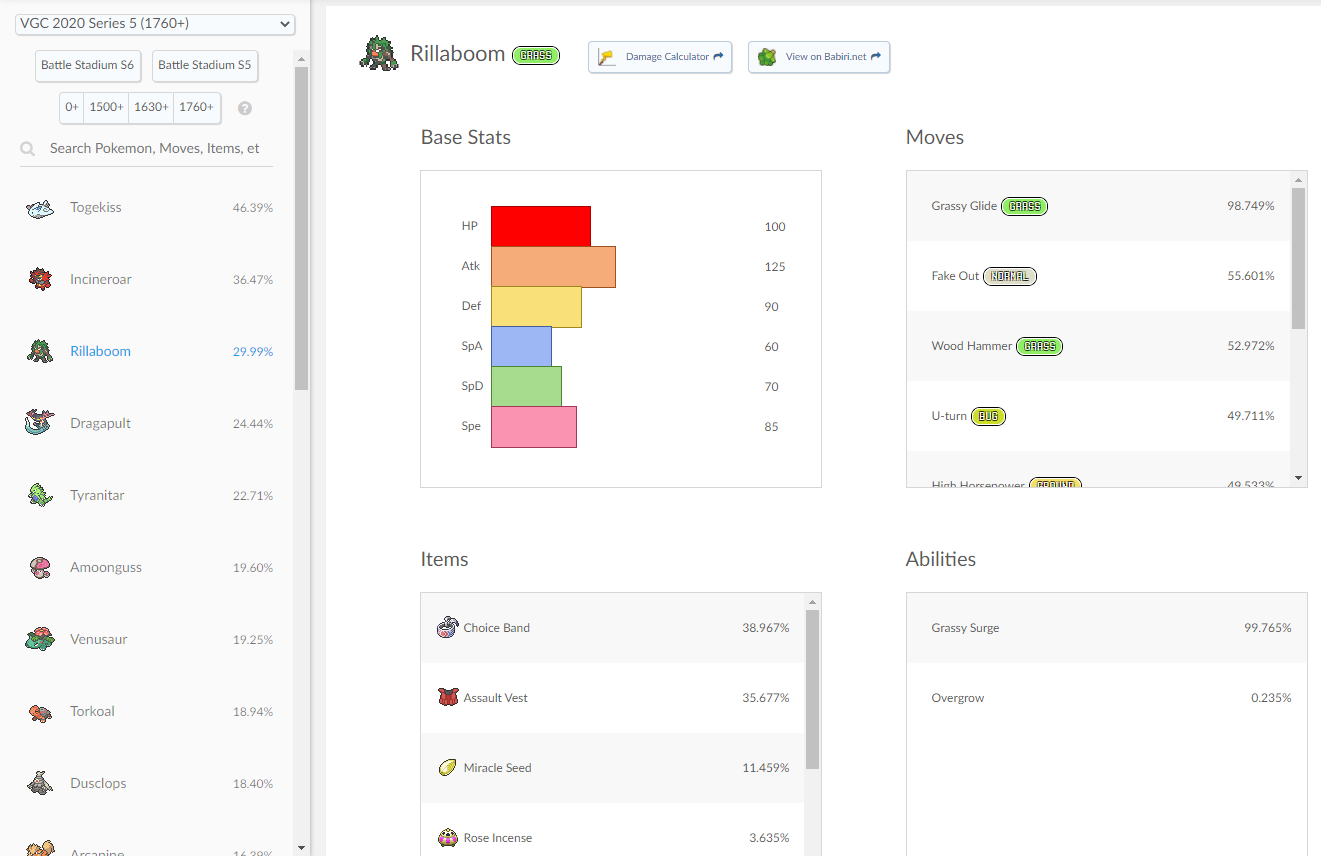Click the Togekiss sprite icon

tap(40, 208)
